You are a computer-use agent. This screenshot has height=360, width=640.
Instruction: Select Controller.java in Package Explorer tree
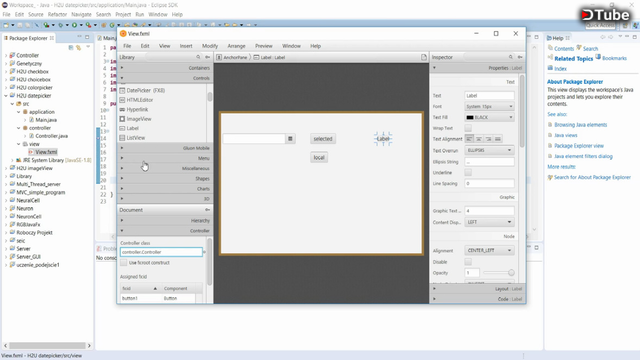(51, 136)
